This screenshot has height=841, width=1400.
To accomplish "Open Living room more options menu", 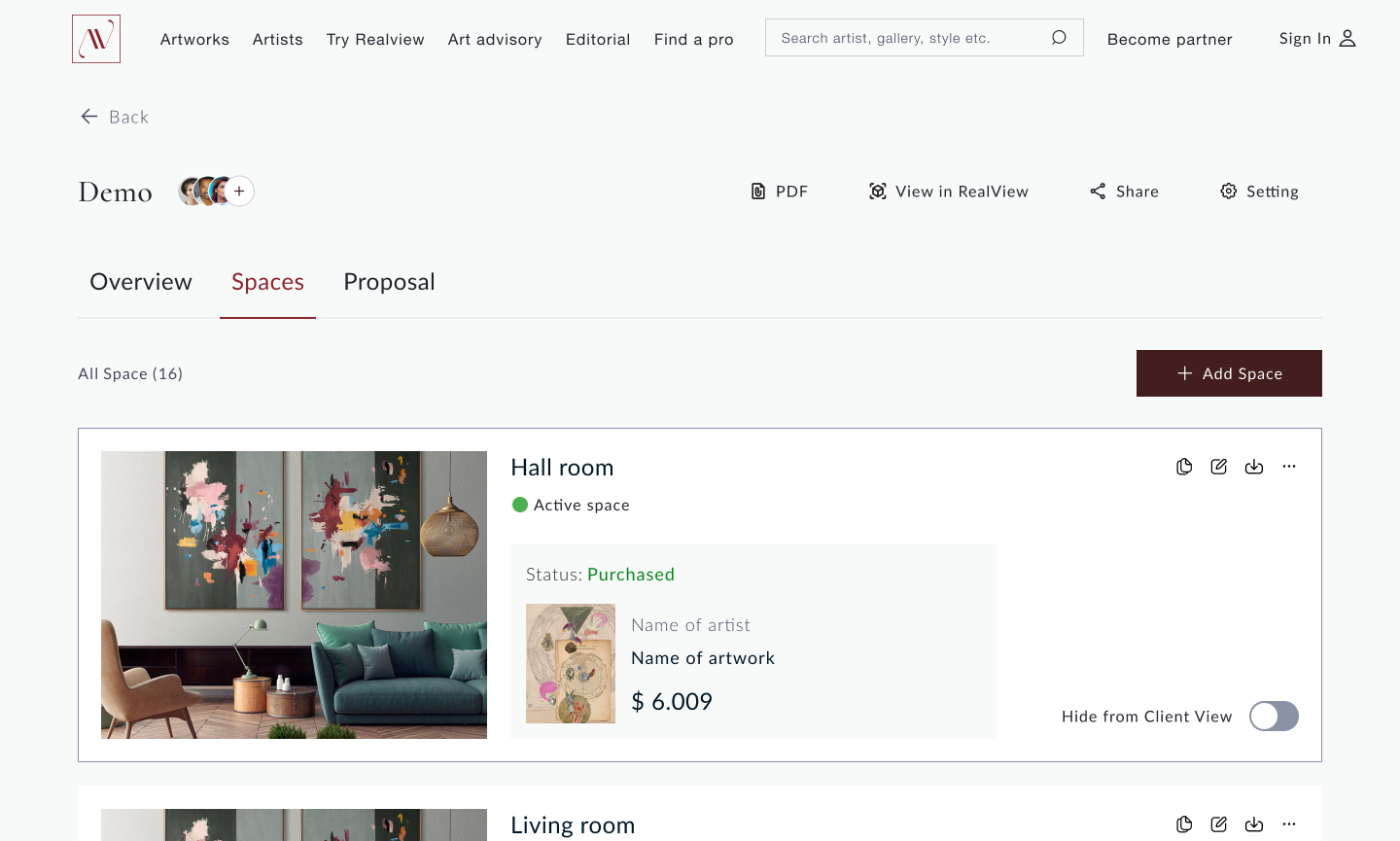I will pos(1289,824).
